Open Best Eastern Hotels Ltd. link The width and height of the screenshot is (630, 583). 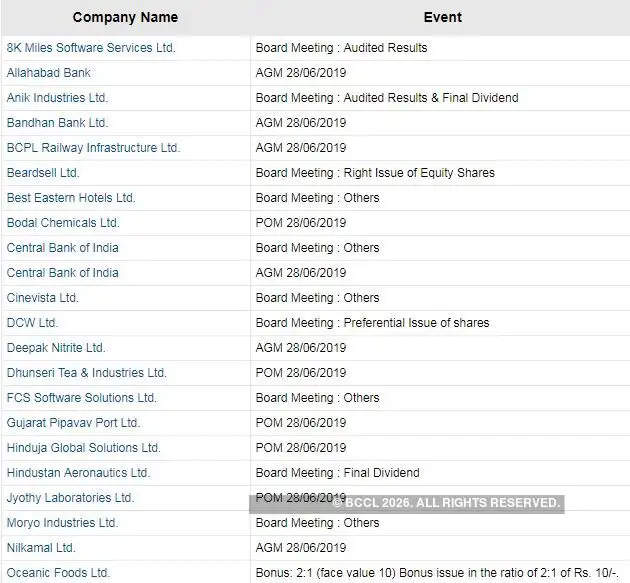[x=71, y=198]
